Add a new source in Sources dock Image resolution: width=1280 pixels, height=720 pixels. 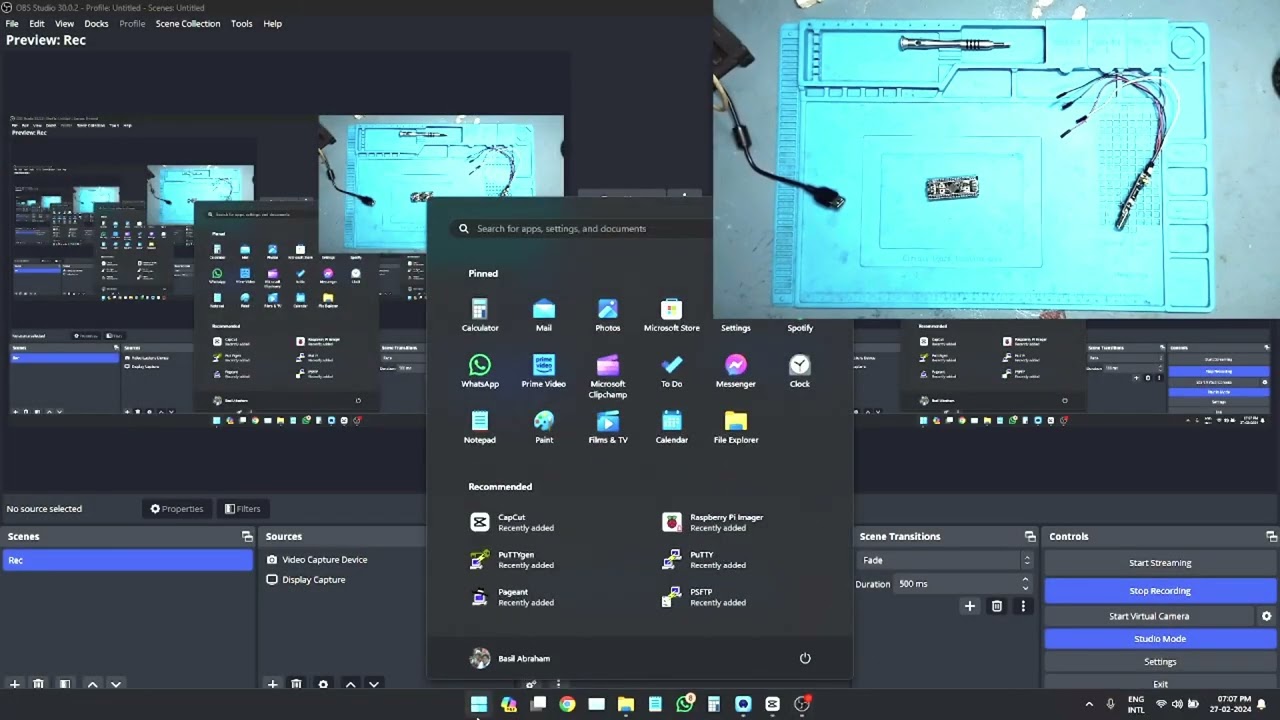[x=272, y=685]
